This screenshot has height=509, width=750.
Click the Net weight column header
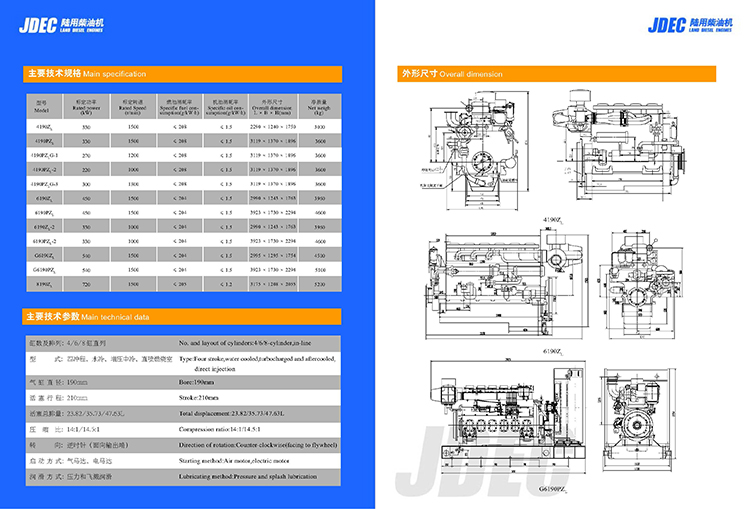pos(319,106)
